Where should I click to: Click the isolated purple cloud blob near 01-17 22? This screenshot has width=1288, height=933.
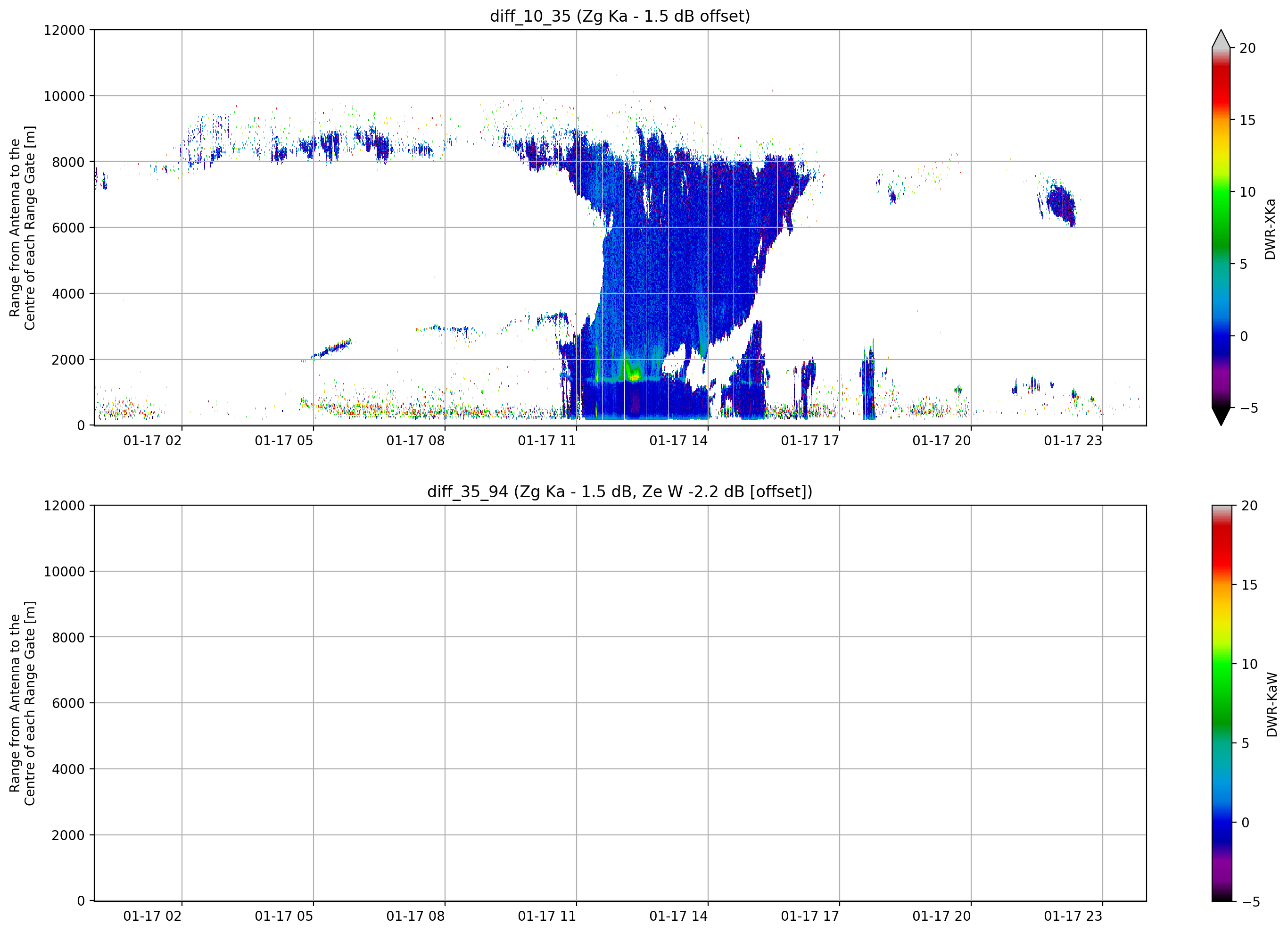coord(1060,205)
